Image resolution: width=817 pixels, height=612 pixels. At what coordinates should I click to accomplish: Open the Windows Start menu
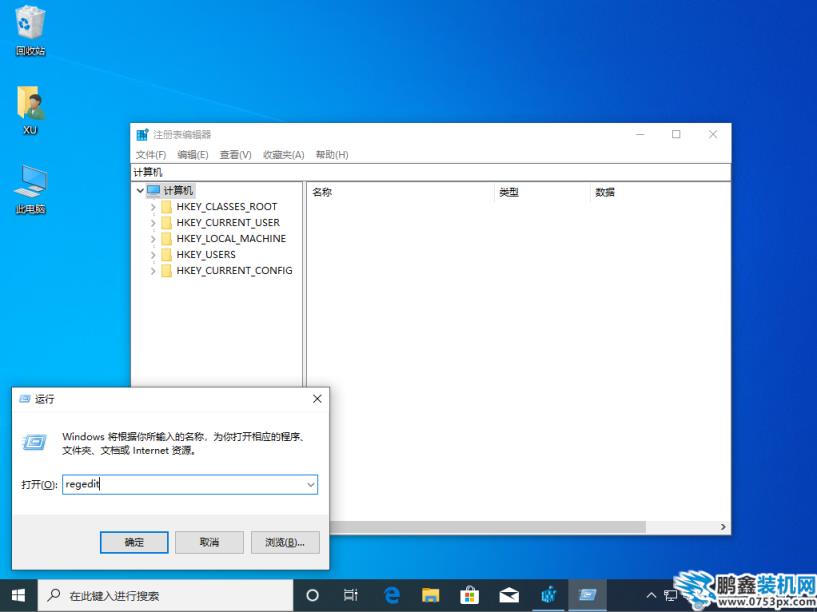pyautogui.click(x=18, y=595)
